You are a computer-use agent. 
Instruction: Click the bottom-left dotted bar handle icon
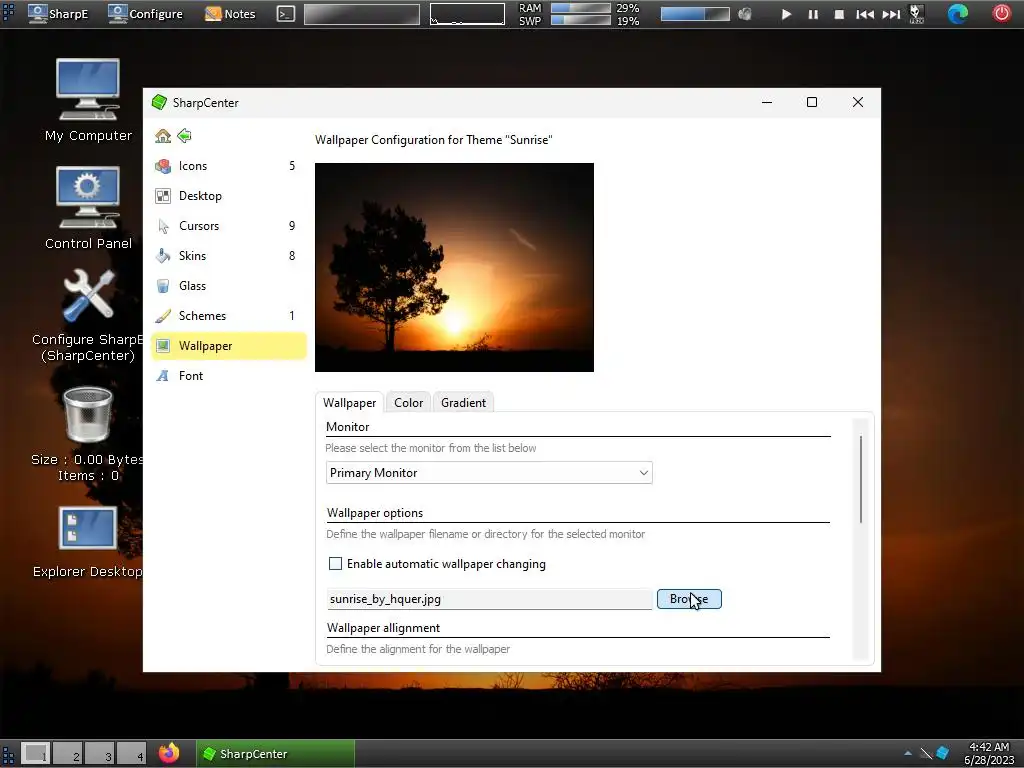[x=8, y=754]
